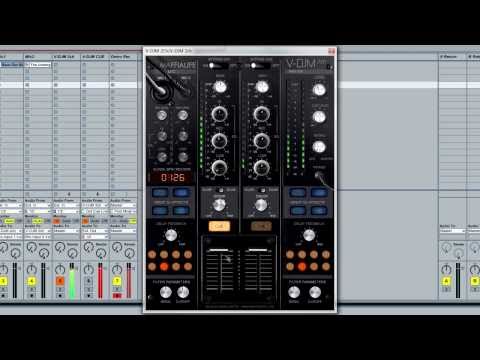Click the red 0:126 BPM display

(x=172, y=178)
